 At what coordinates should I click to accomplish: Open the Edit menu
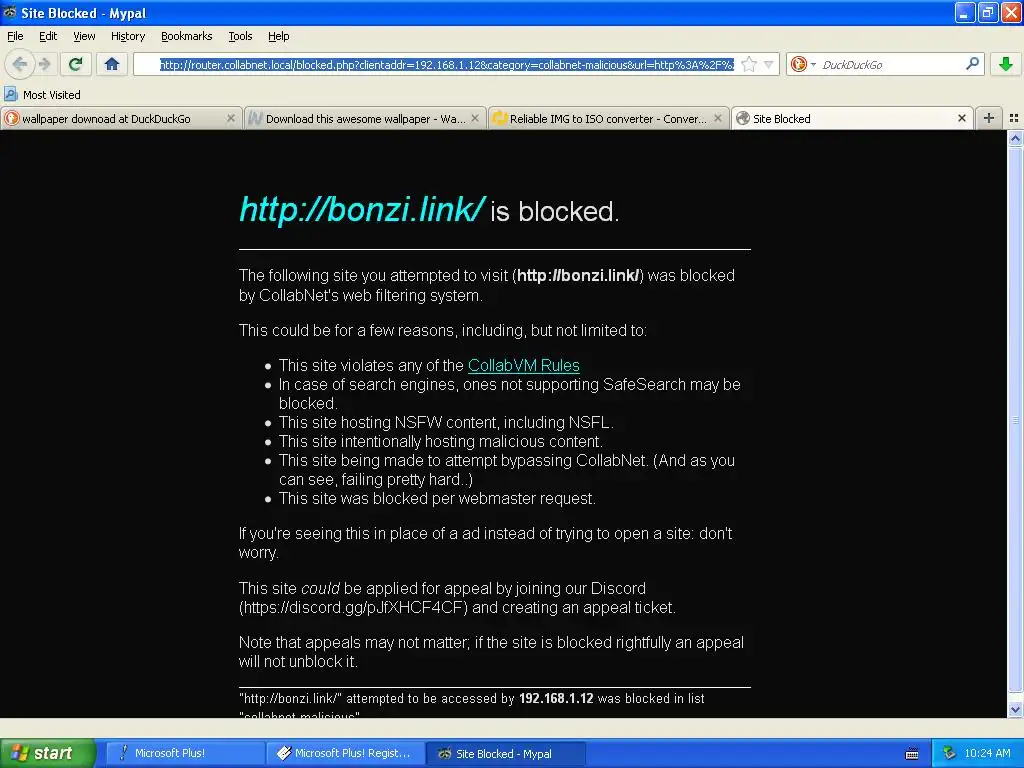coord(48,36)
